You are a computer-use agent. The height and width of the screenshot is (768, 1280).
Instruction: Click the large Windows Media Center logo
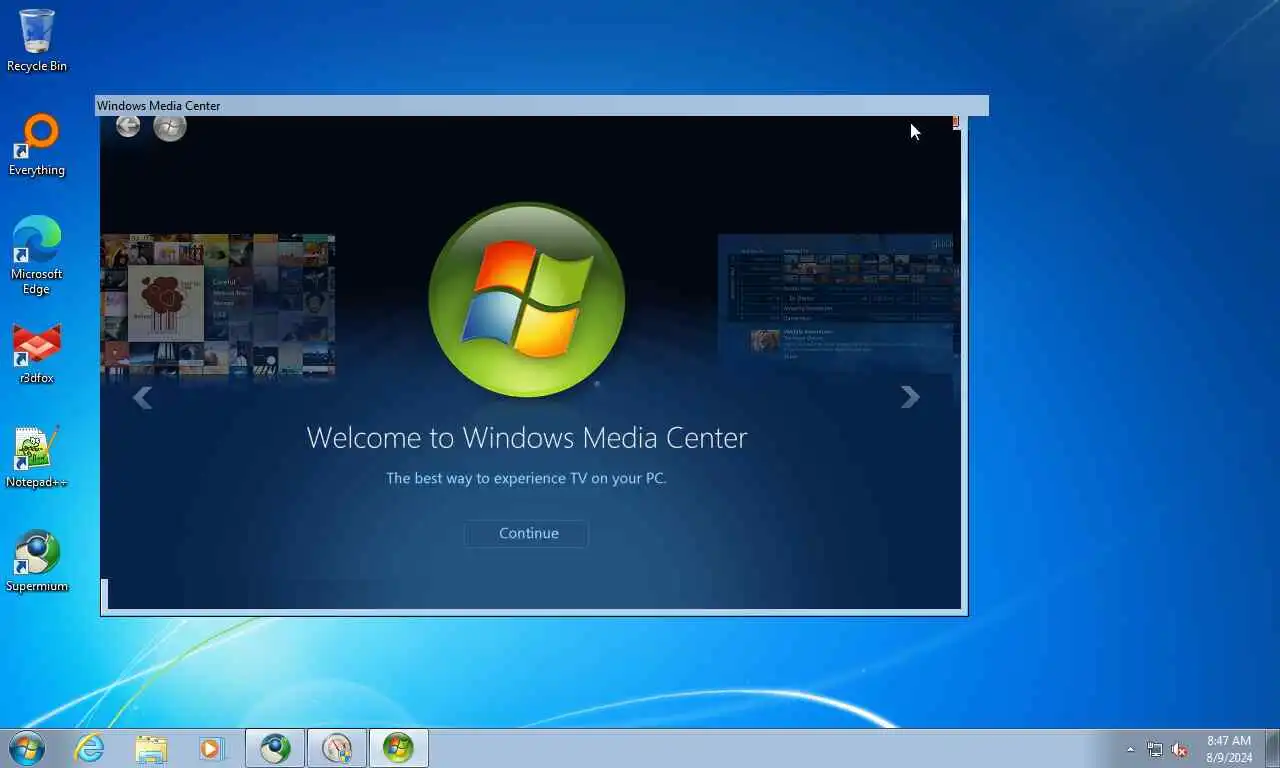tap(527, 301)
